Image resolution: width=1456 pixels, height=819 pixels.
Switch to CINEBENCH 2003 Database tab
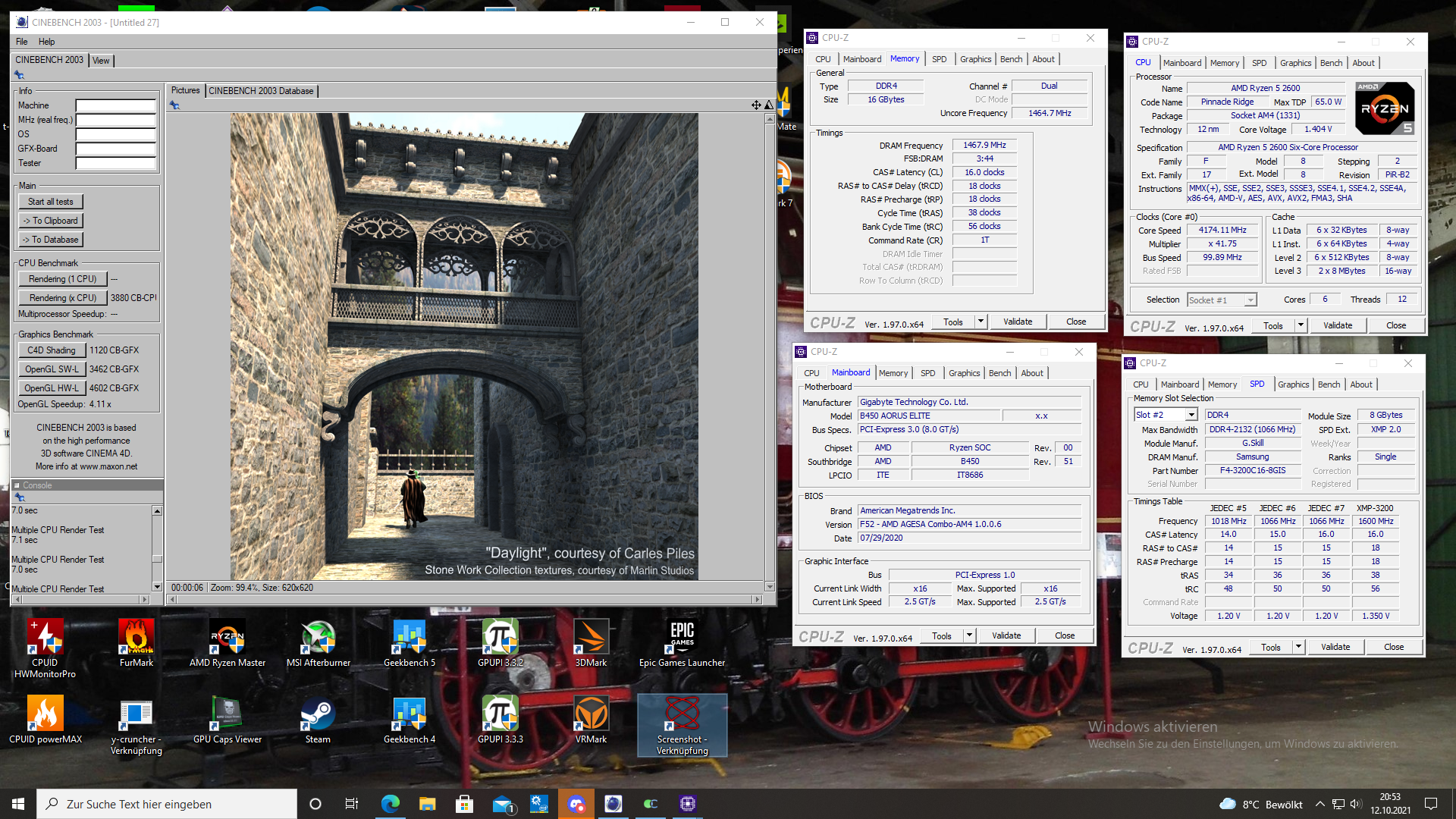[x=261, y=91]
